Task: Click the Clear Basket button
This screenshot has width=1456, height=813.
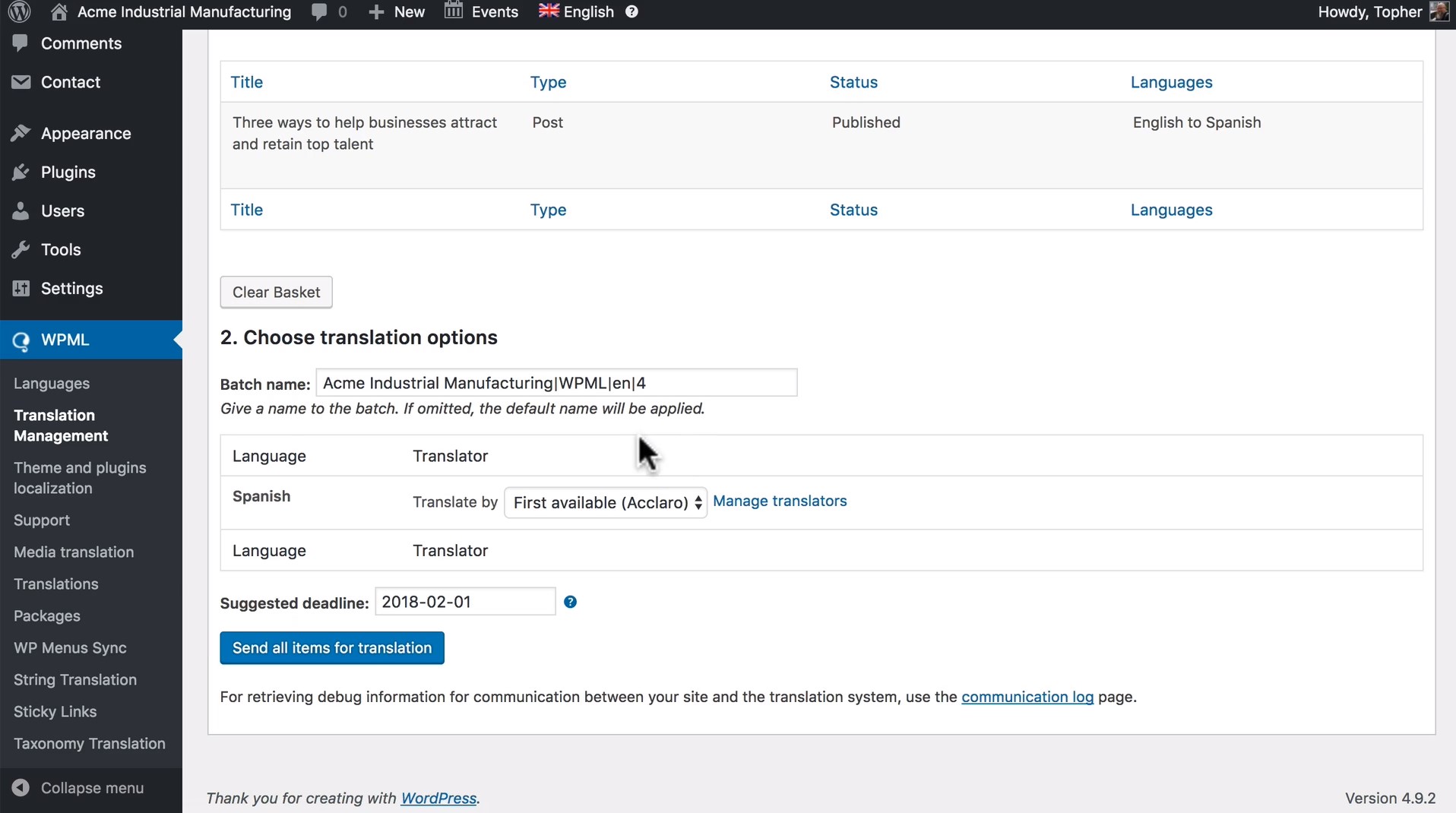Action: pyautogui.click(x=275, y=293)
